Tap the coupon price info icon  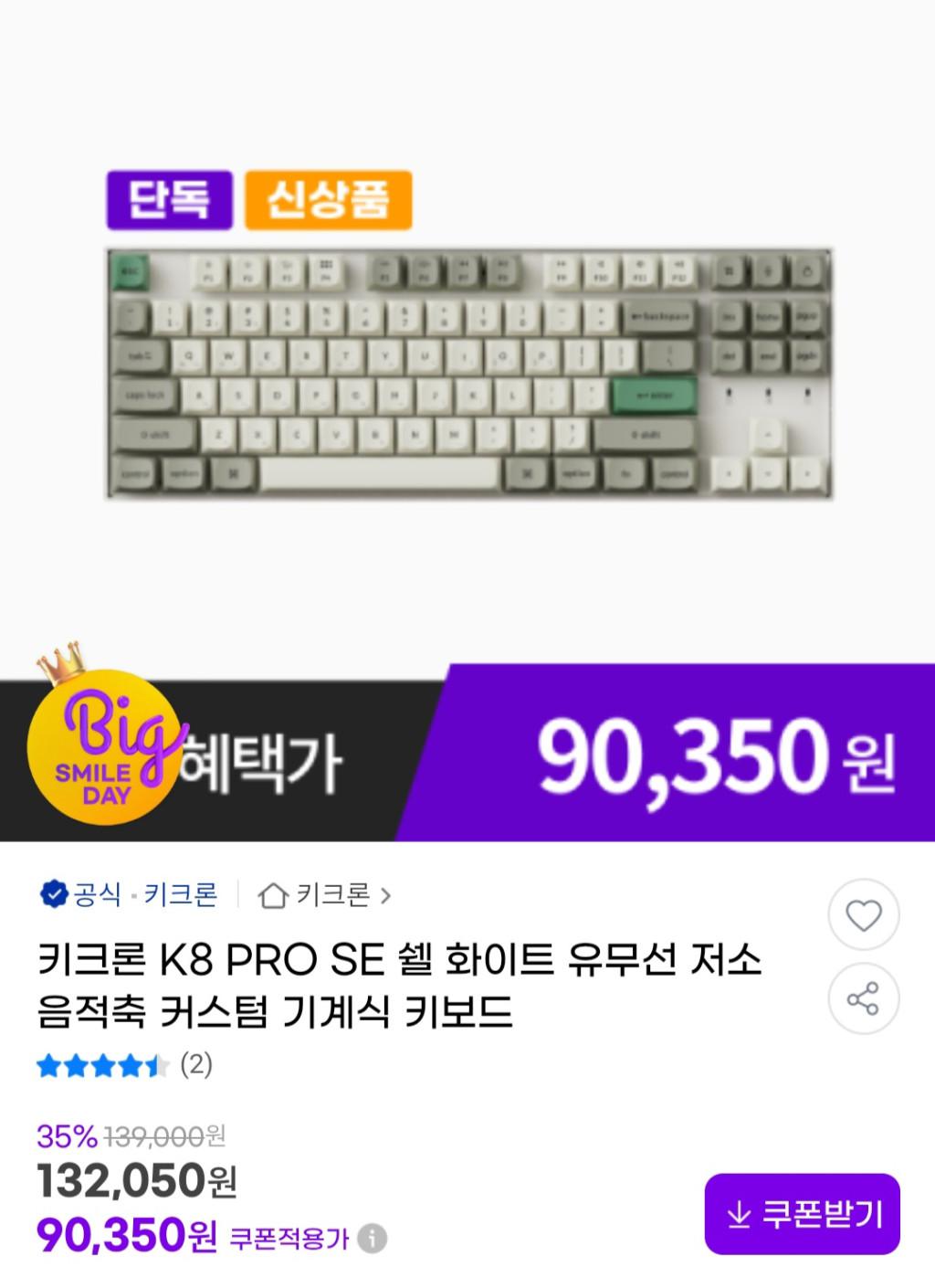(x=372, y=1240)
